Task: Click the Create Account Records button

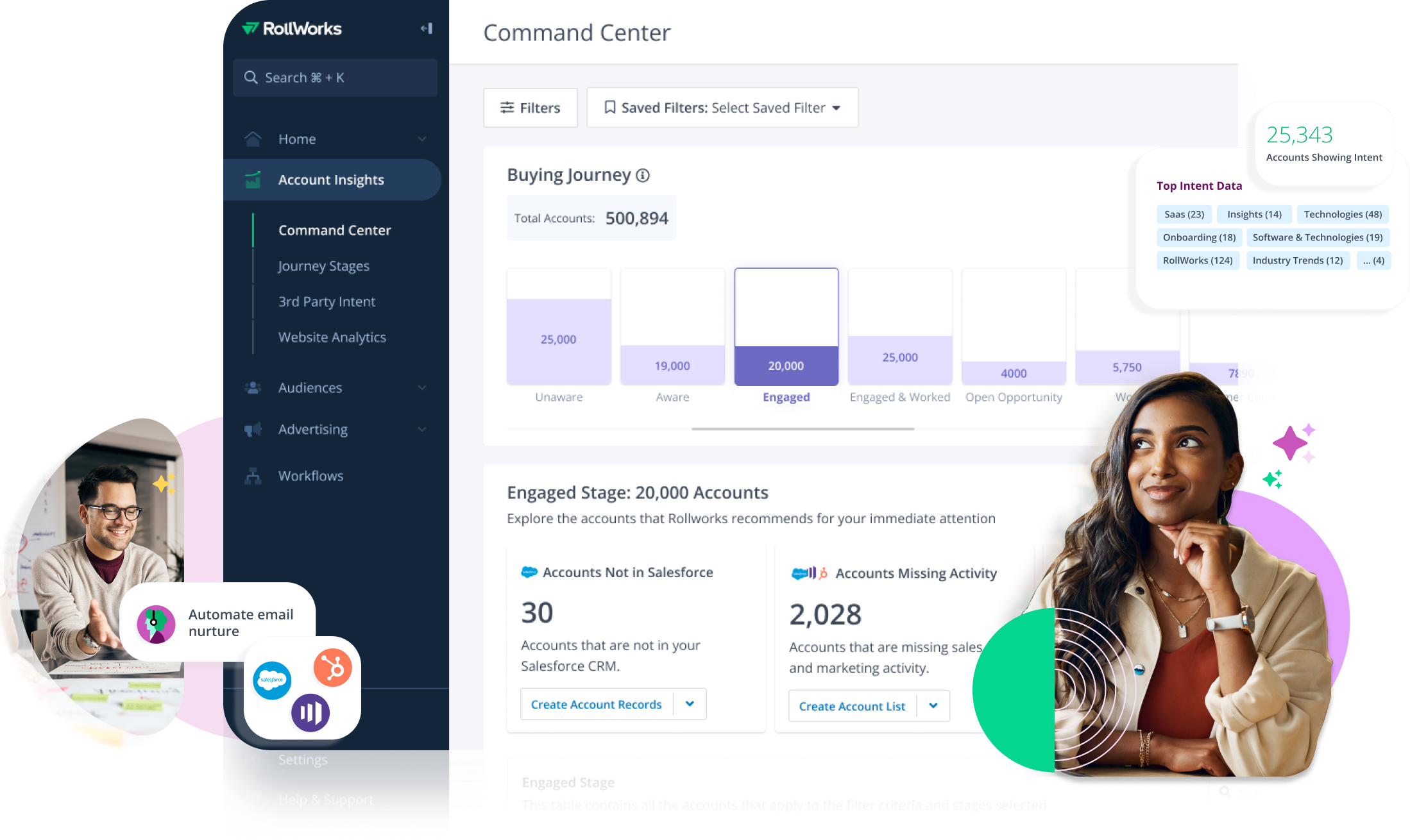Action: click(x=596, y=703)
